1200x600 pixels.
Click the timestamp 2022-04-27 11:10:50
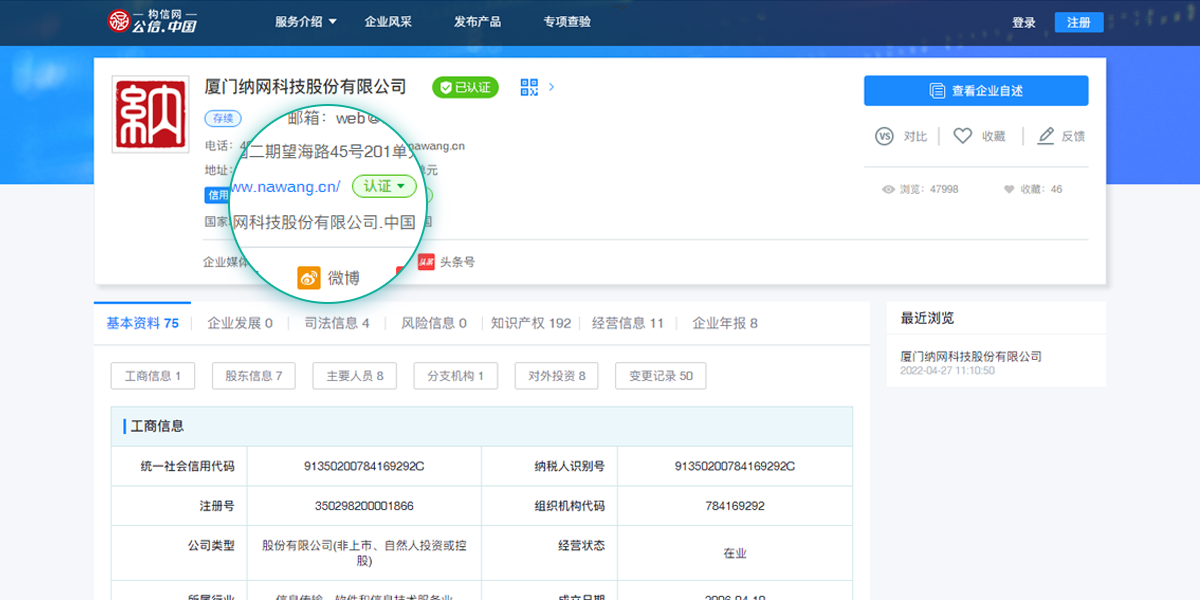[947, 371]
